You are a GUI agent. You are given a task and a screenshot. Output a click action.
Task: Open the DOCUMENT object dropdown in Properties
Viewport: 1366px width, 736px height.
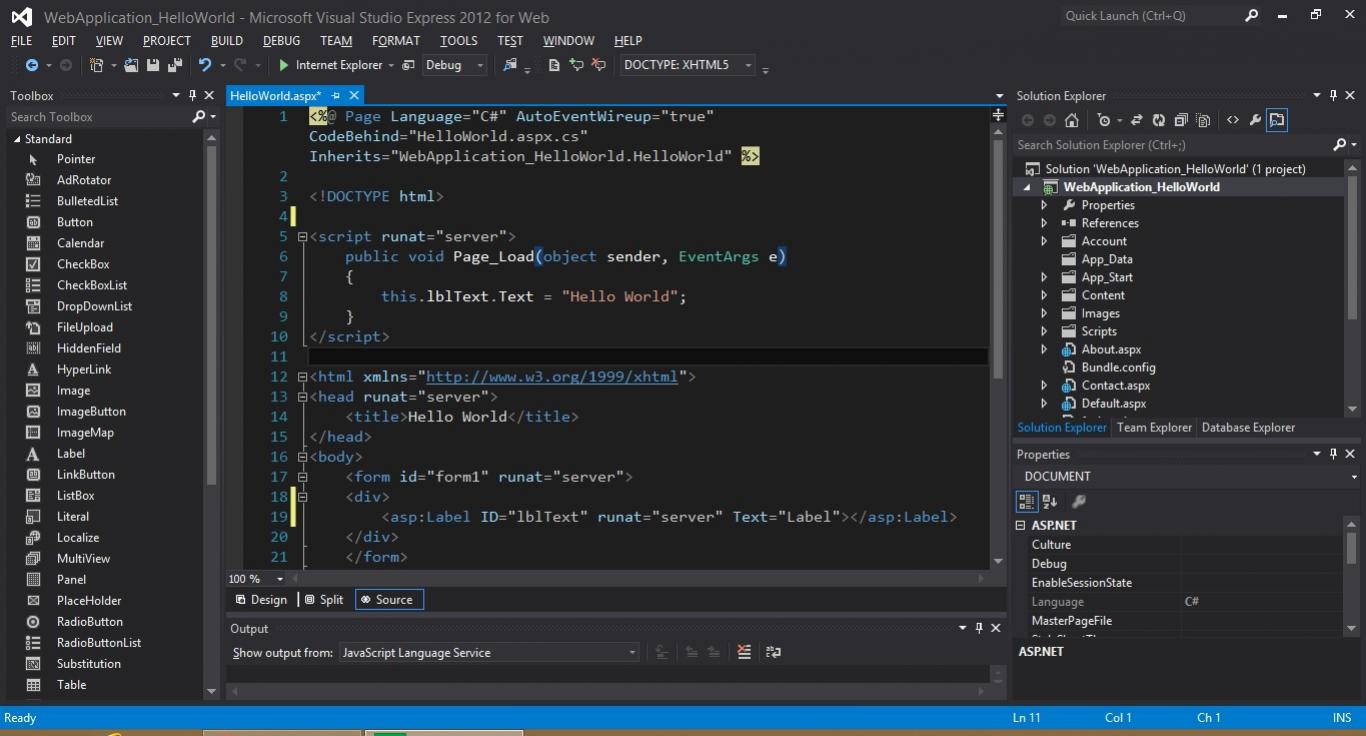coord(1353,477)
